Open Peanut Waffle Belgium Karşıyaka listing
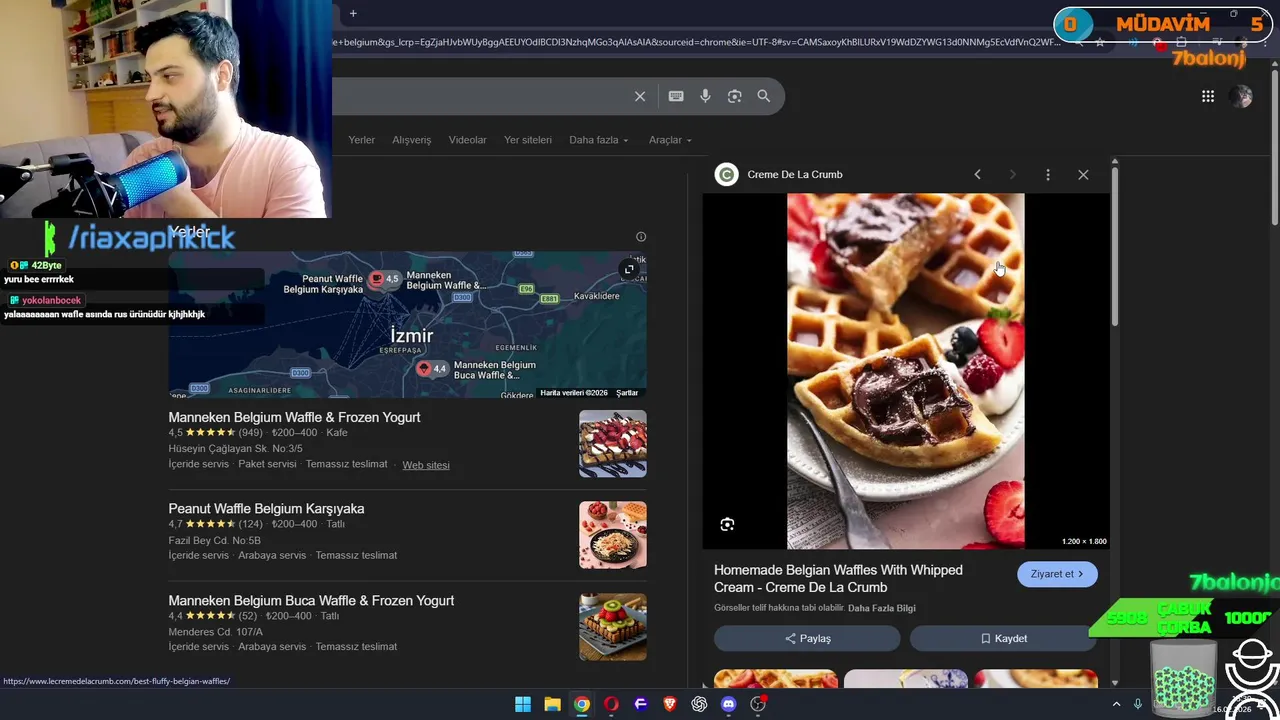 point(266,509)
